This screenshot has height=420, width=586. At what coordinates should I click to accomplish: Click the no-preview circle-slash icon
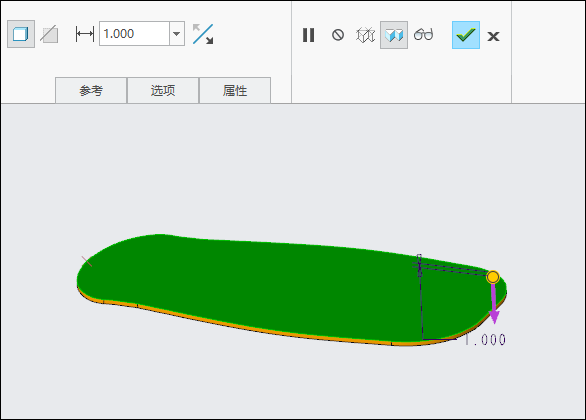(x=338, y=35)
